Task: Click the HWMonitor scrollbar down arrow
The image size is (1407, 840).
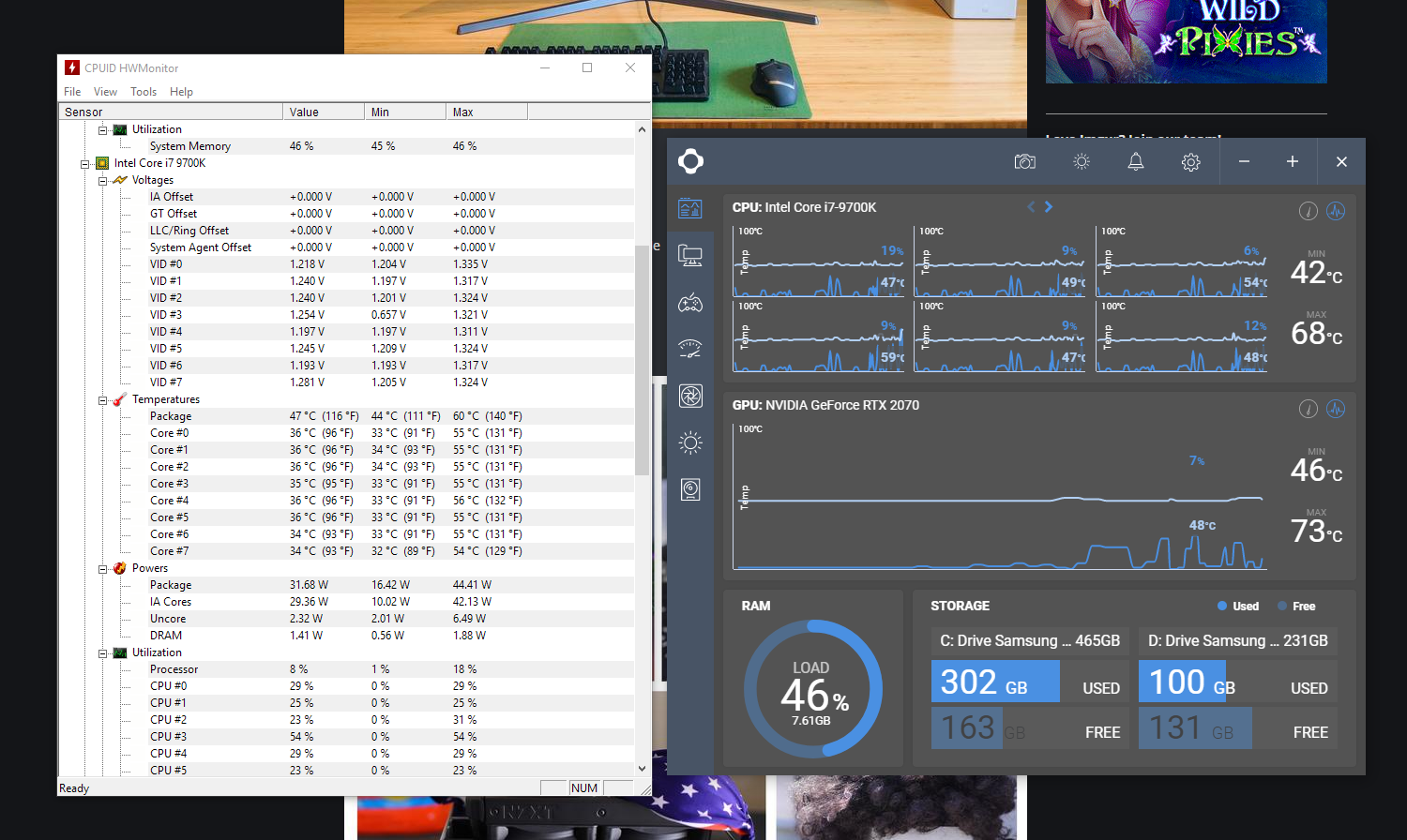Action: [642, 769]
